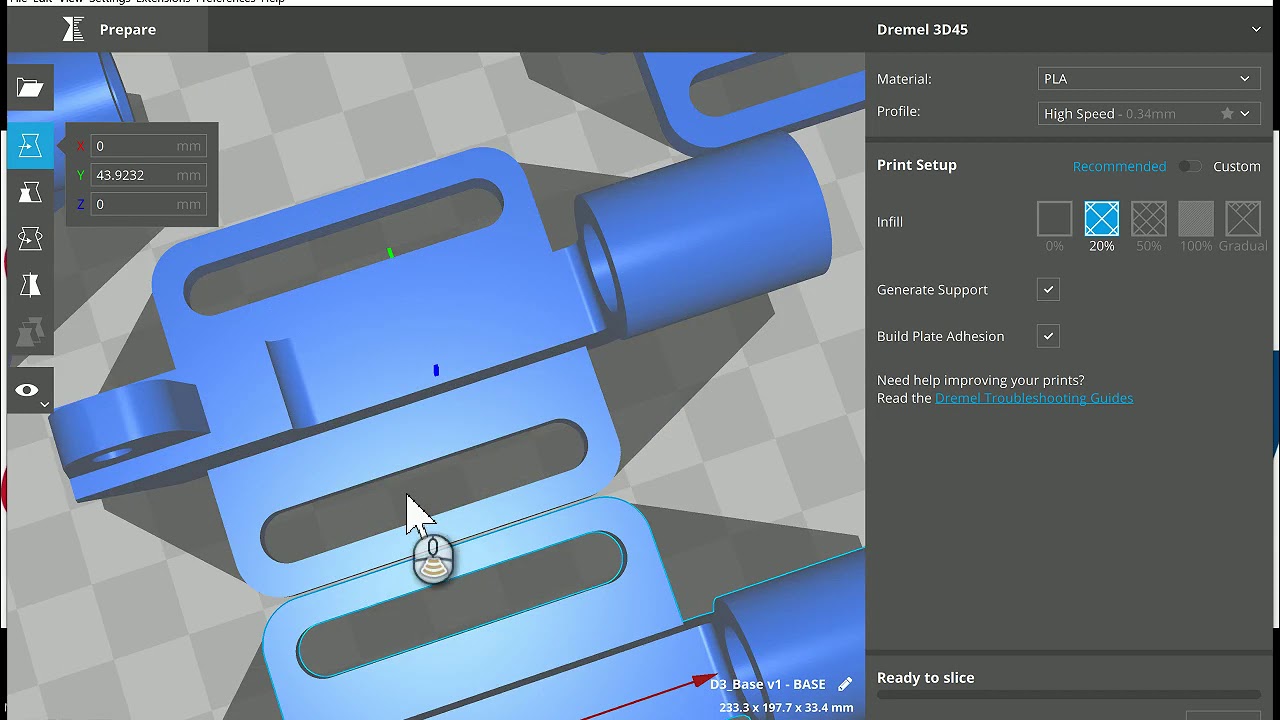Click the Y position field showing 43.9232

(x=149, y=175)
